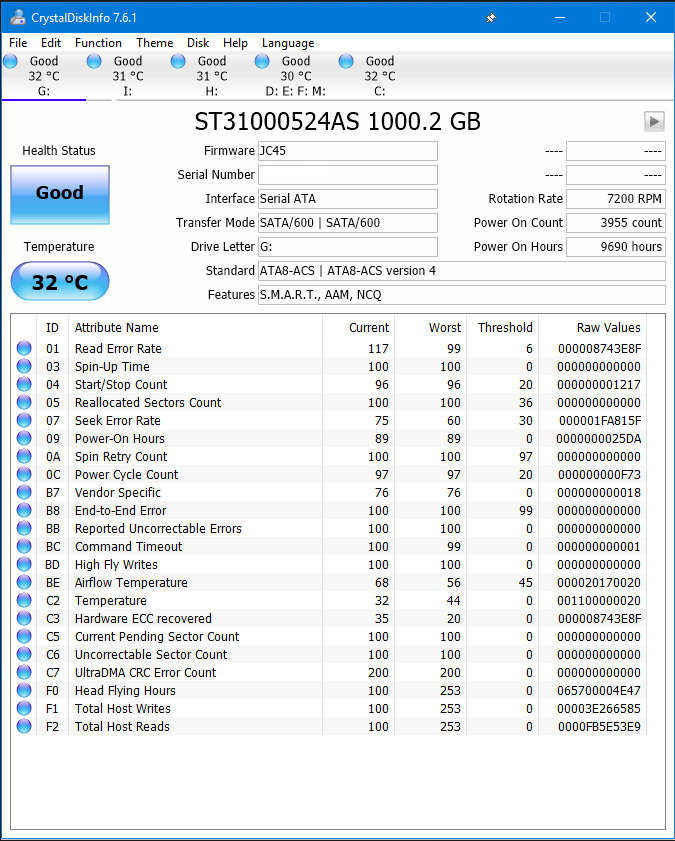This screenshot has height=841, width=675.
Task: Click status orb for Read Error Rate
Action: pyautogui.click(x=24, y=348)
